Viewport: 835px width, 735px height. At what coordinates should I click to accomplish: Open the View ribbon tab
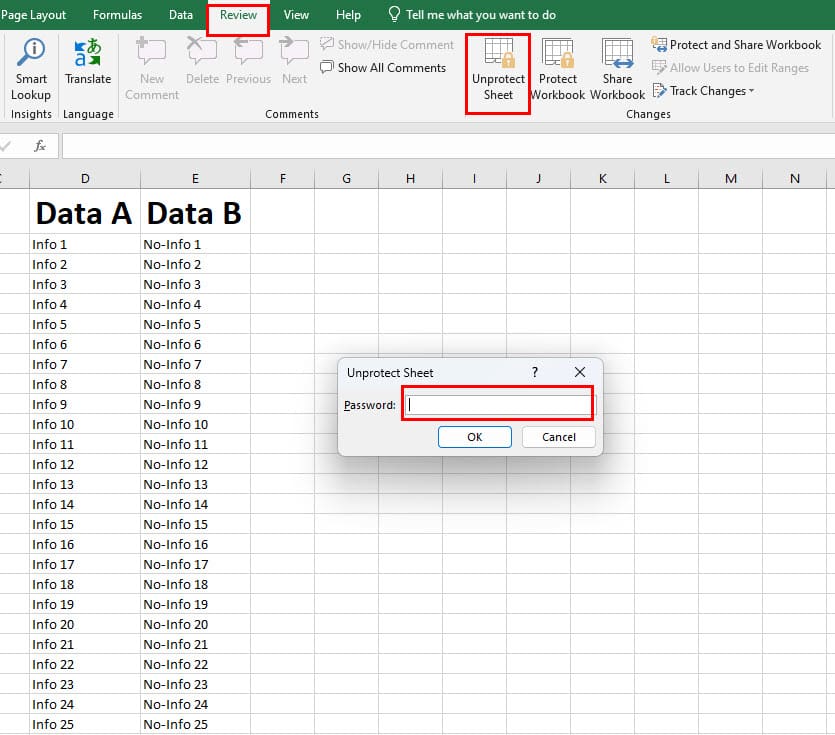click(x=296, y=15)
